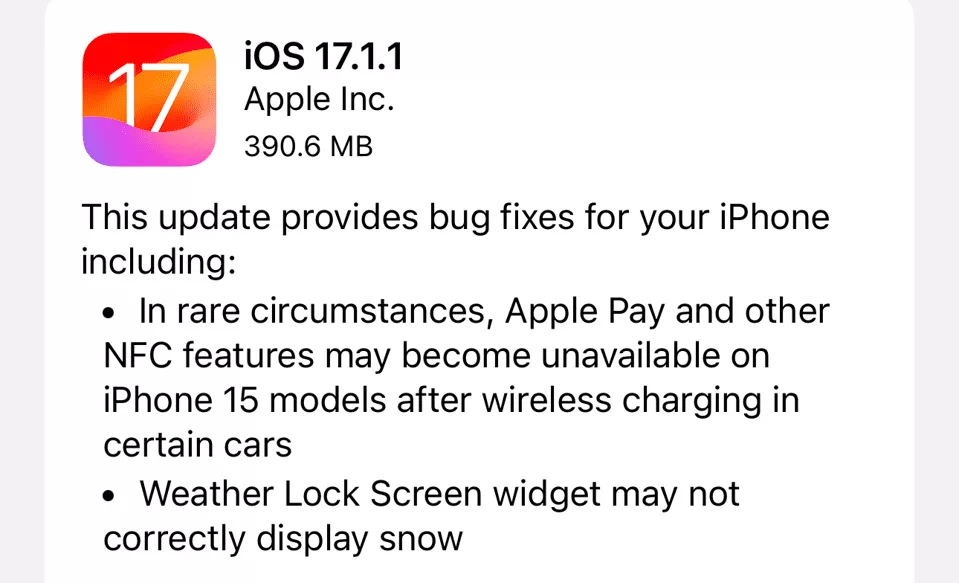Click the second bullet point dot
This screenshot has width=959, height=583.
(109, 496)
